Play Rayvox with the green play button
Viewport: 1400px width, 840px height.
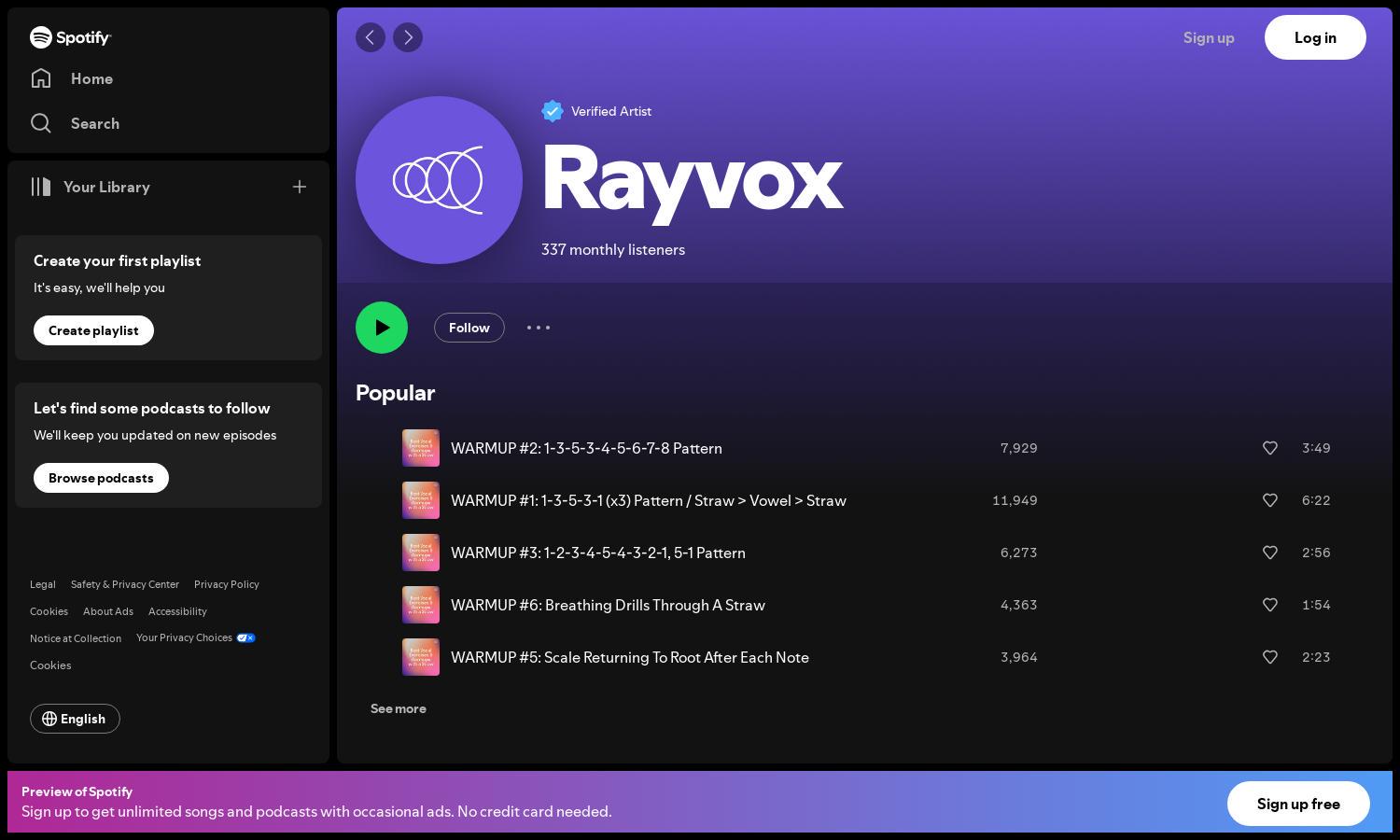tap(382, 328)
